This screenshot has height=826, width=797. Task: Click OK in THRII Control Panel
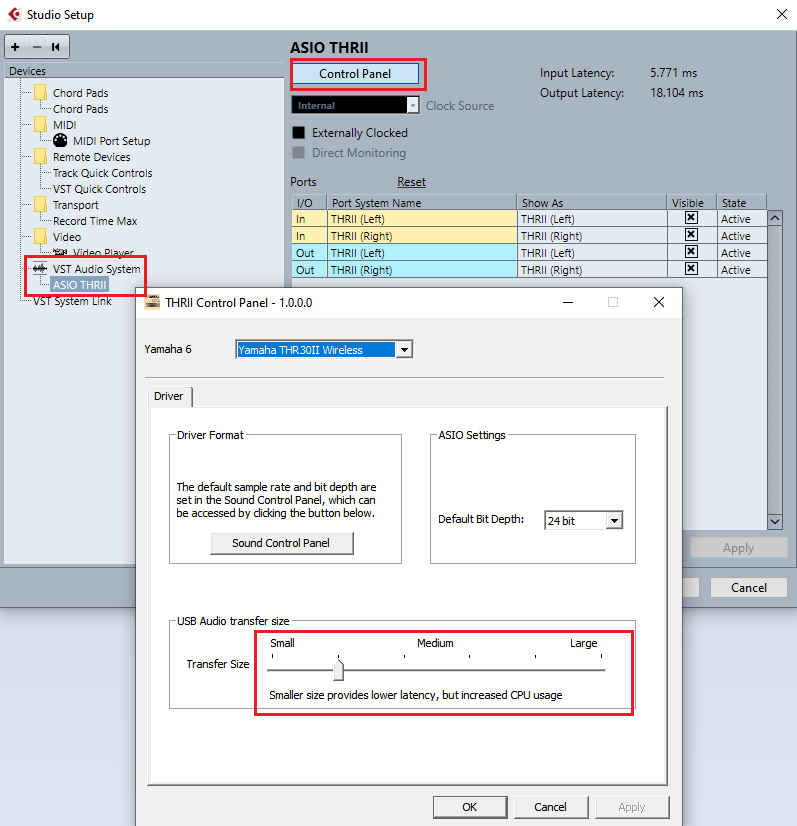(470, 807)
